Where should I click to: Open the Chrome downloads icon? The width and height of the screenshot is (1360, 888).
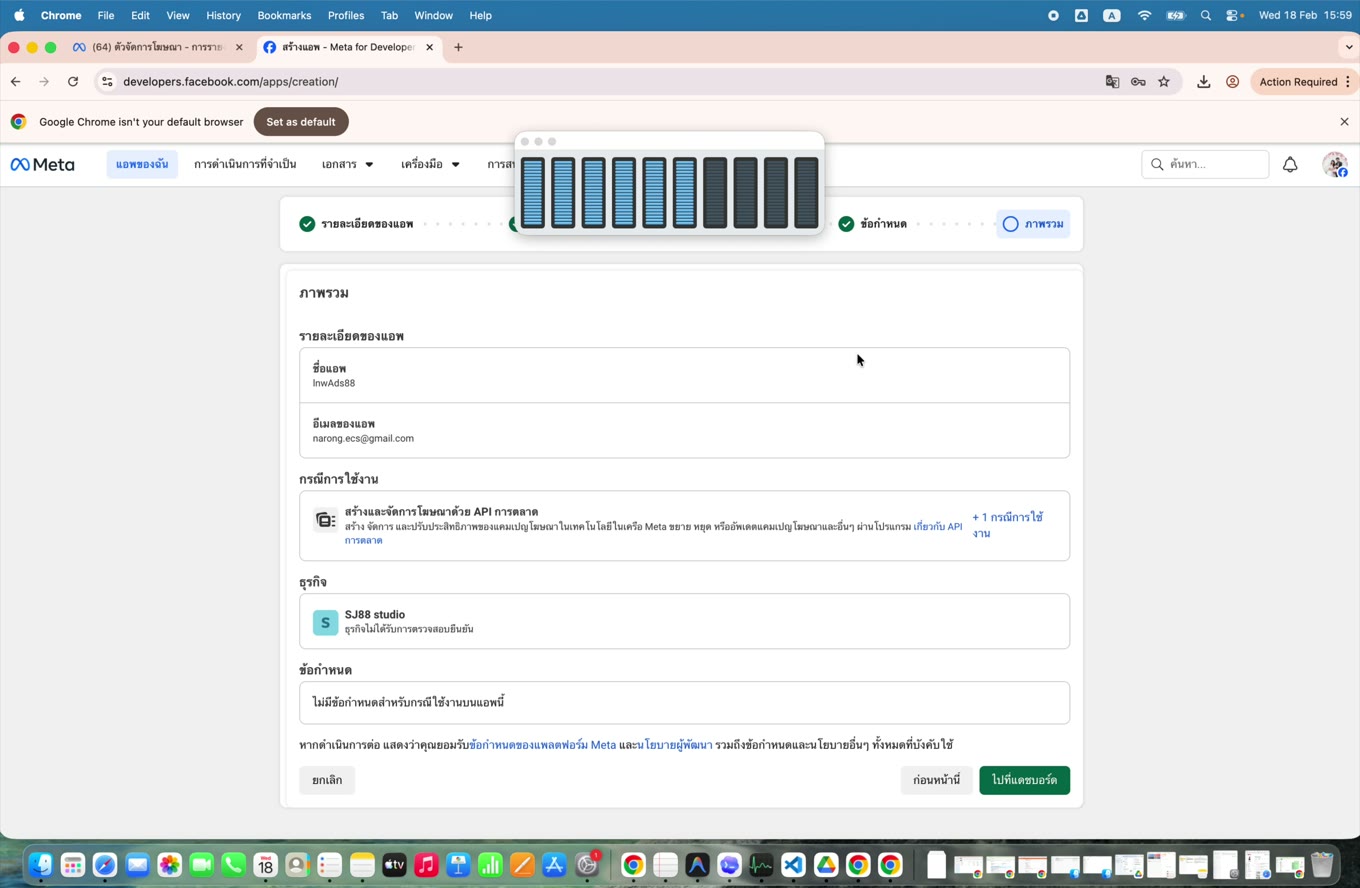coord(1204,82)
